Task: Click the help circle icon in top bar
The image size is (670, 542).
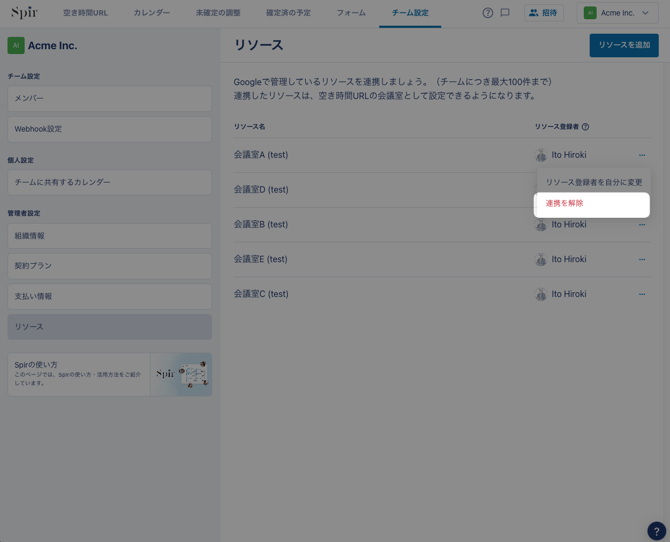Action: [488, 13]
